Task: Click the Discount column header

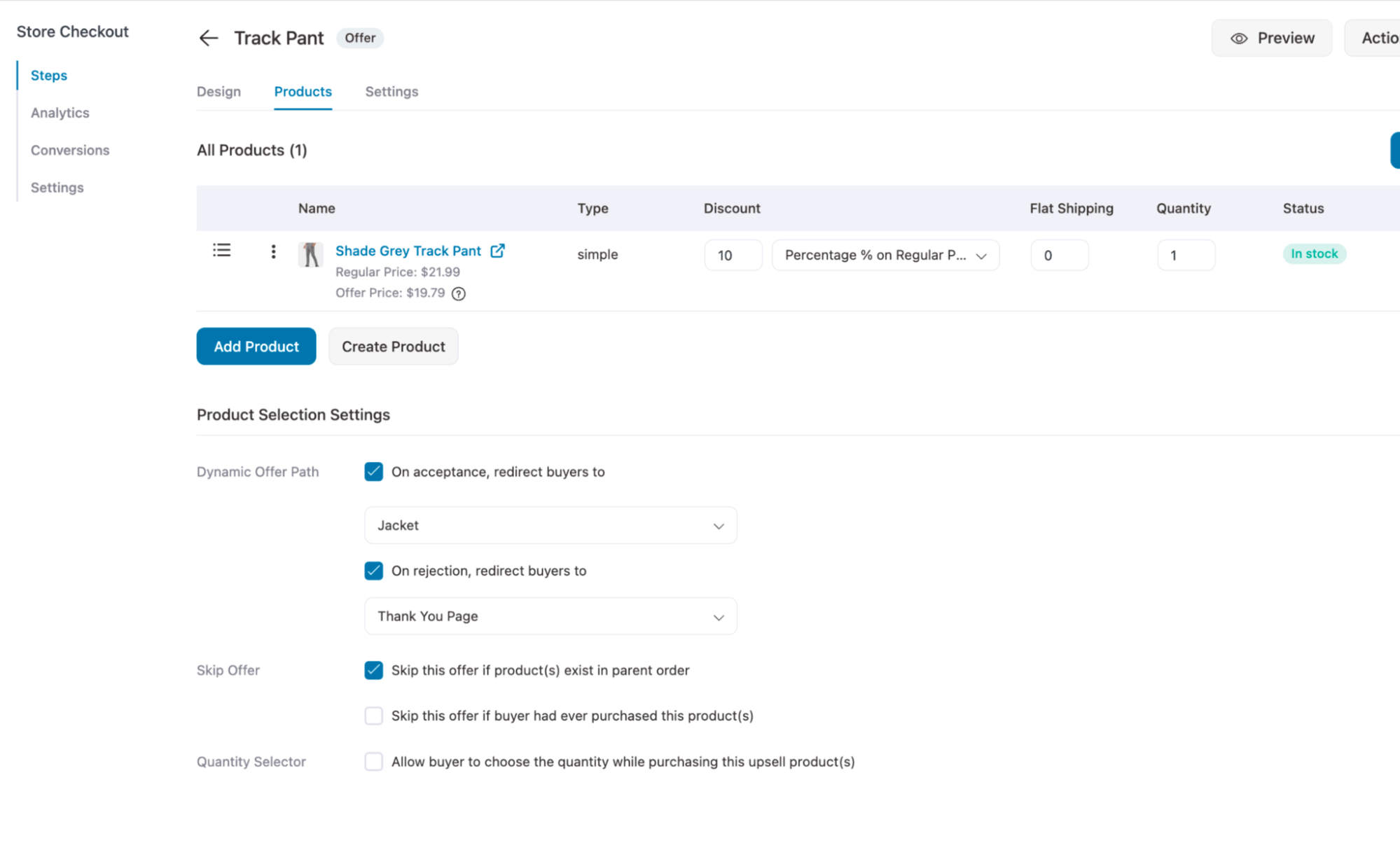Action: click(732, 209)
